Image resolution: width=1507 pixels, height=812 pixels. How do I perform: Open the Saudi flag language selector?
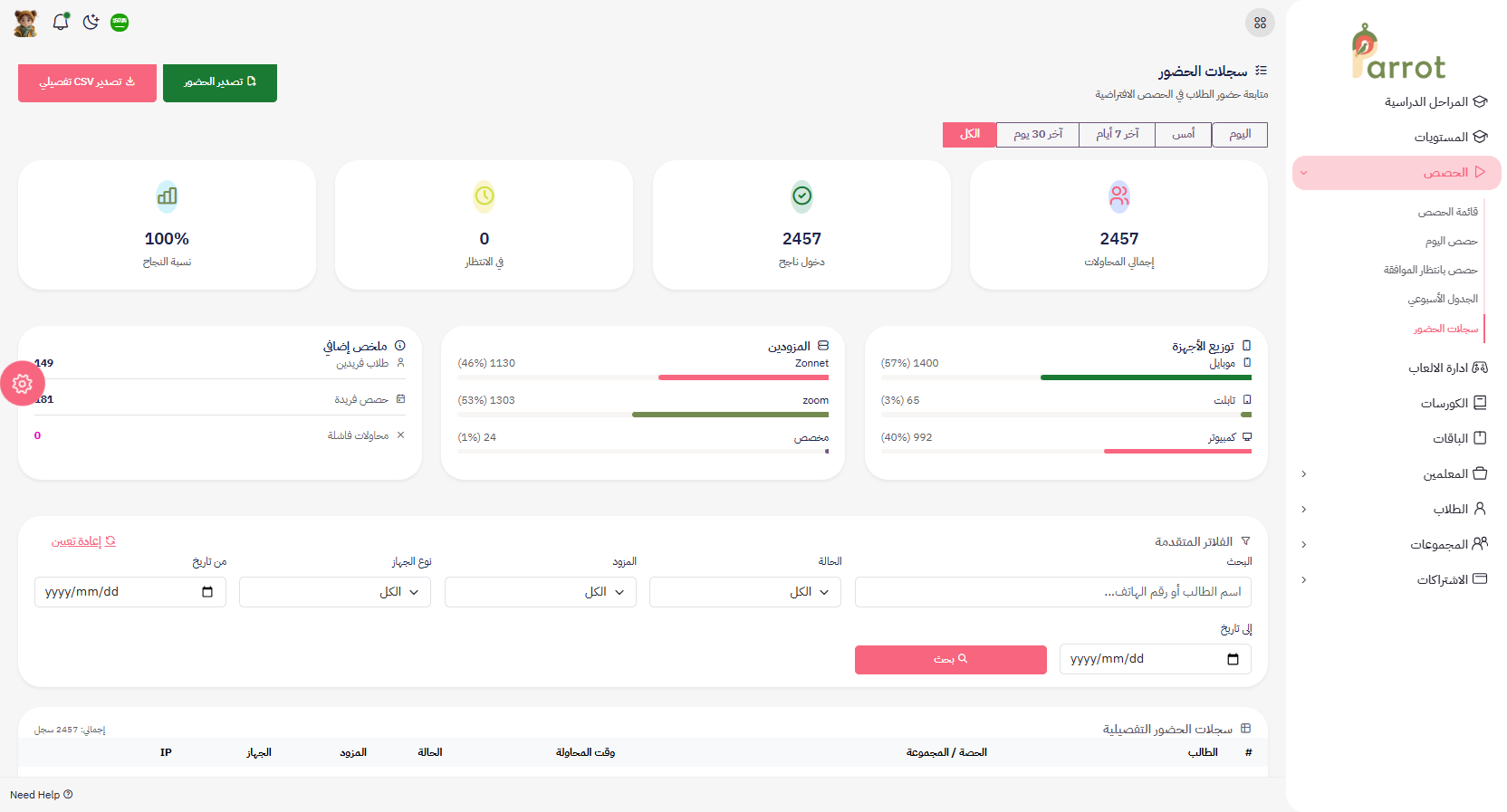point(120,23)
